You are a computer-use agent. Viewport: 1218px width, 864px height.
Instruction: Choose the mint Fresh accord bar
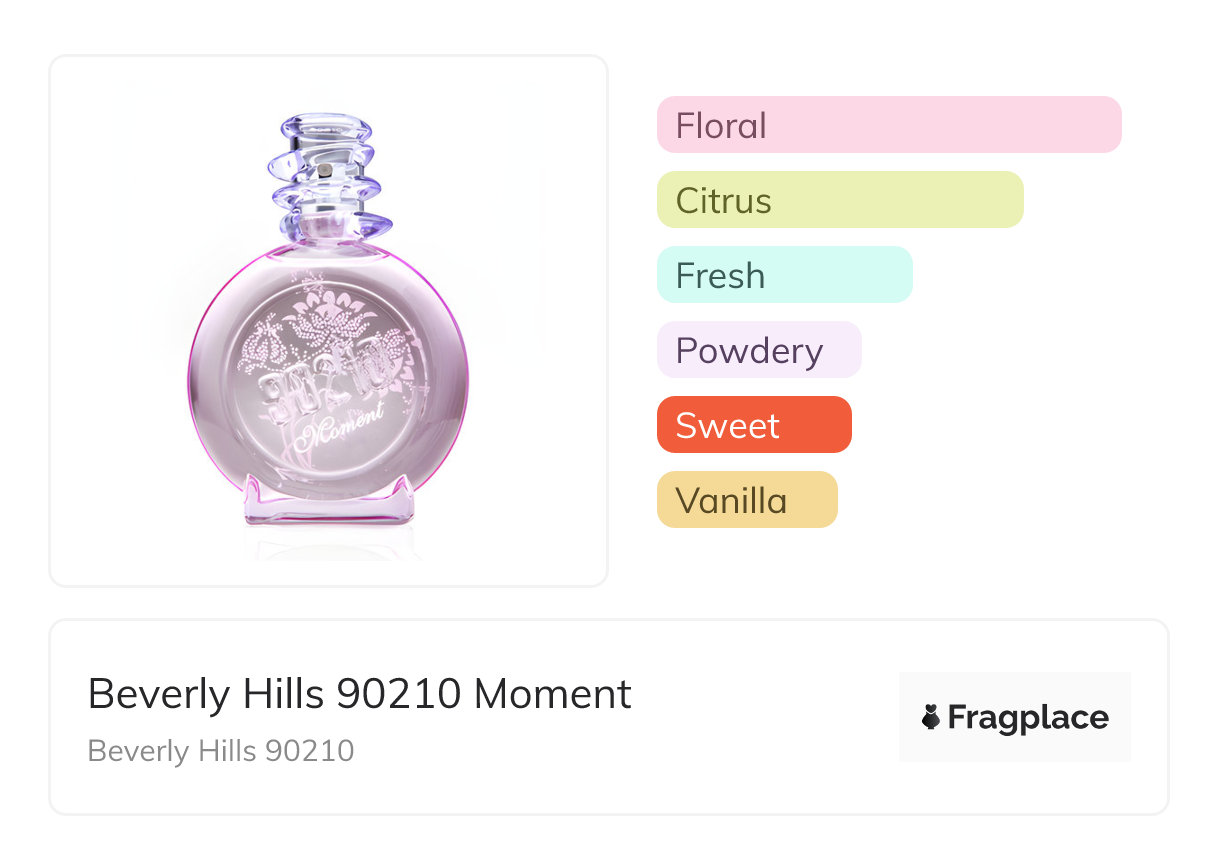(x=784, y=275)
